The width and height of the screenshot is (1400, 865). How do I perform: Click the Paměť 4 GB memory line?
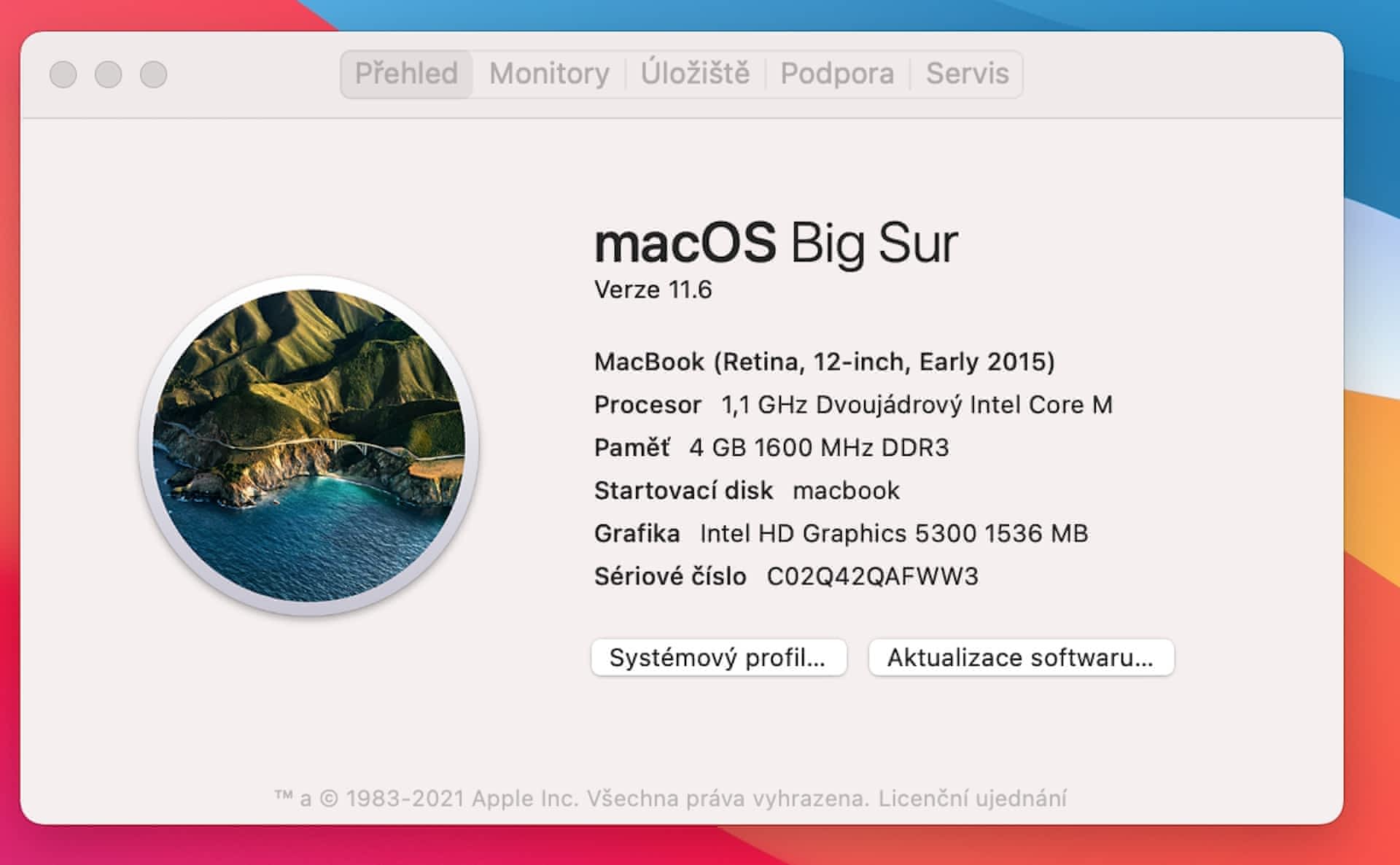[771, 448]
